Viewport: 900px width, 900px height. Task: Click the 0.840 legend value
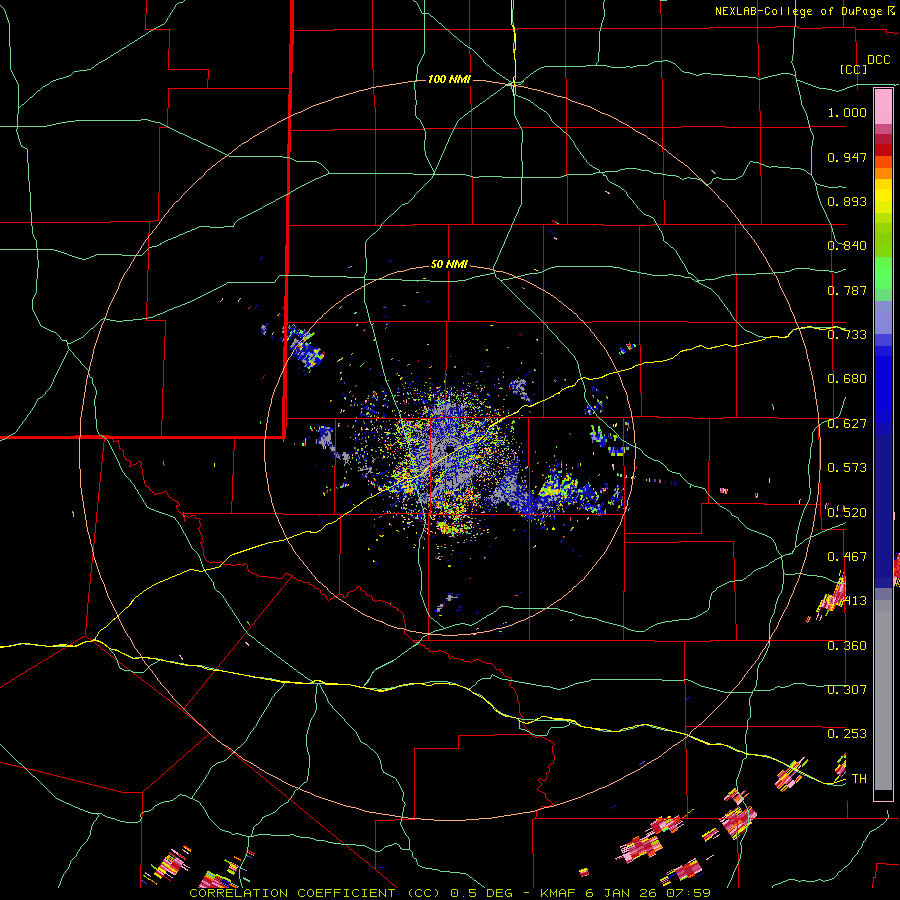point(847,246)
